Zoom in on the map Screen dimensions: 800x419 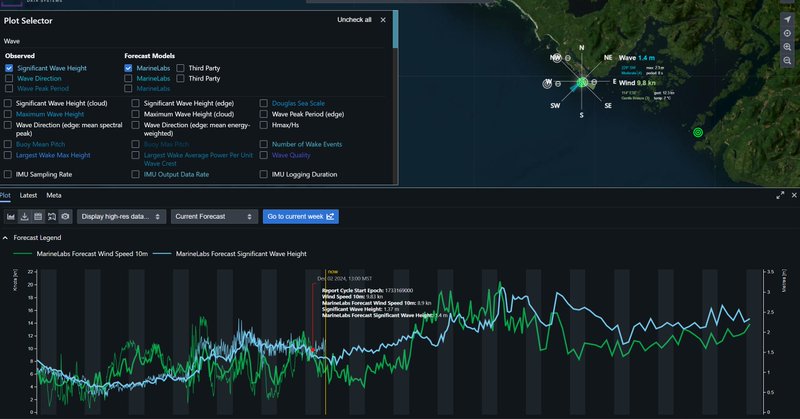[787, 47]
